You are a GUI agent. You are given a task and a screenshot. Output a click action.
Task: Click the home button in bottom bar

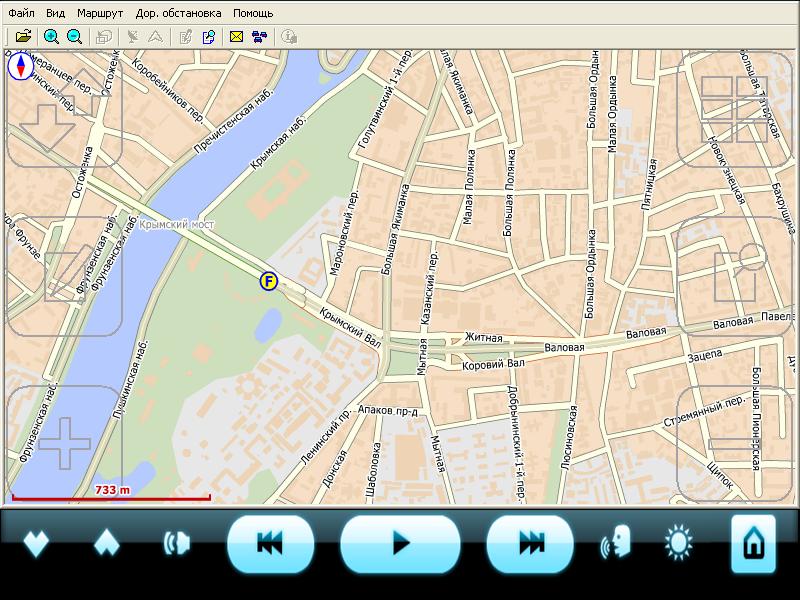pos(753,544)
